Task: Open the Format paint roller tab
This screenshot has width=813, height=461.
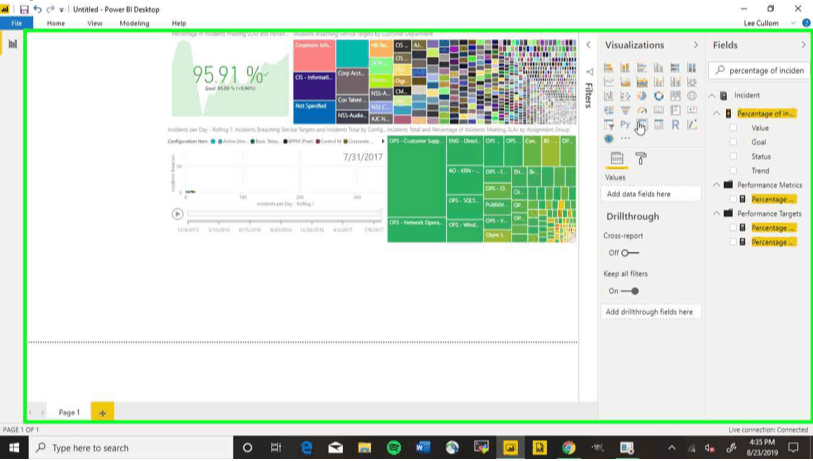Action: [641, 158]
